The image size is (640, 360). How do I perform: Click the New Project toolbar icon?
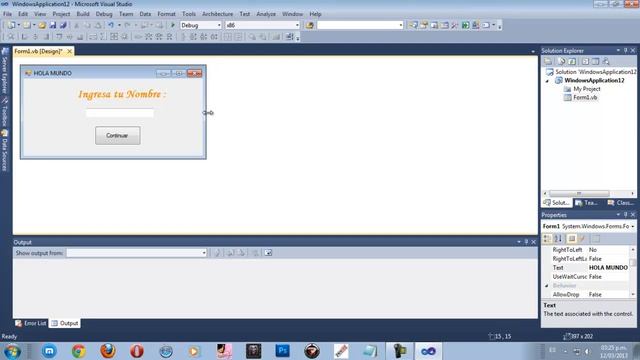point(11,25)
